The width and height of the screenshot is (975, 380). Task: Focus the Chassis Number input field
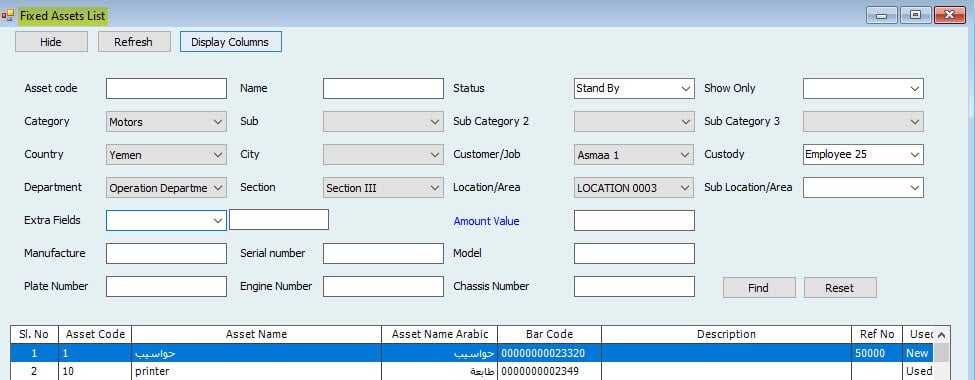[x=634, y=286]
